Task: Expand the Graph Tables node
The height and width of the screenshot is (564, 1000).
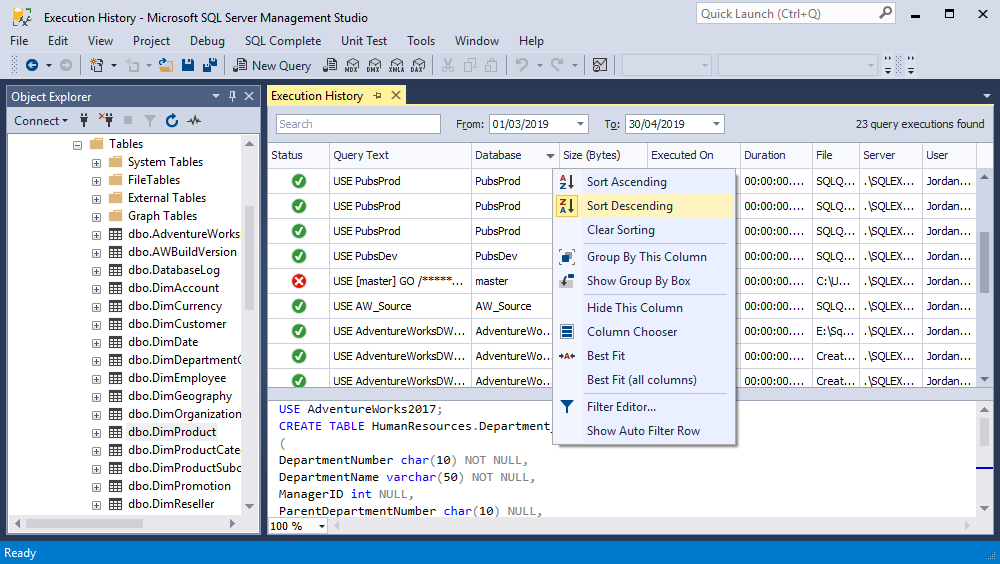Action: coord(96,217)
